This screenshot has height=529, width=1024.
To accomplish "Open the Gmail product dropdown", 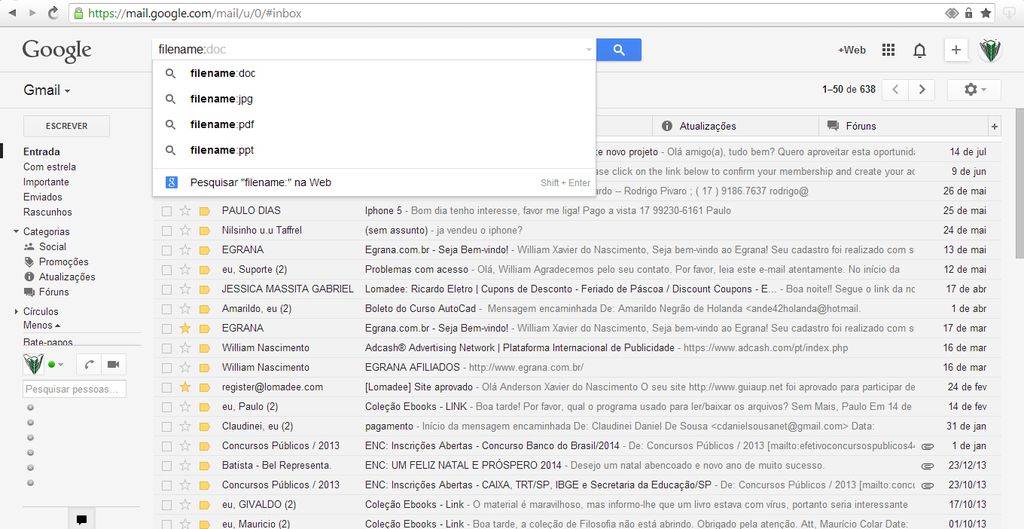I will tap(47, 90).
